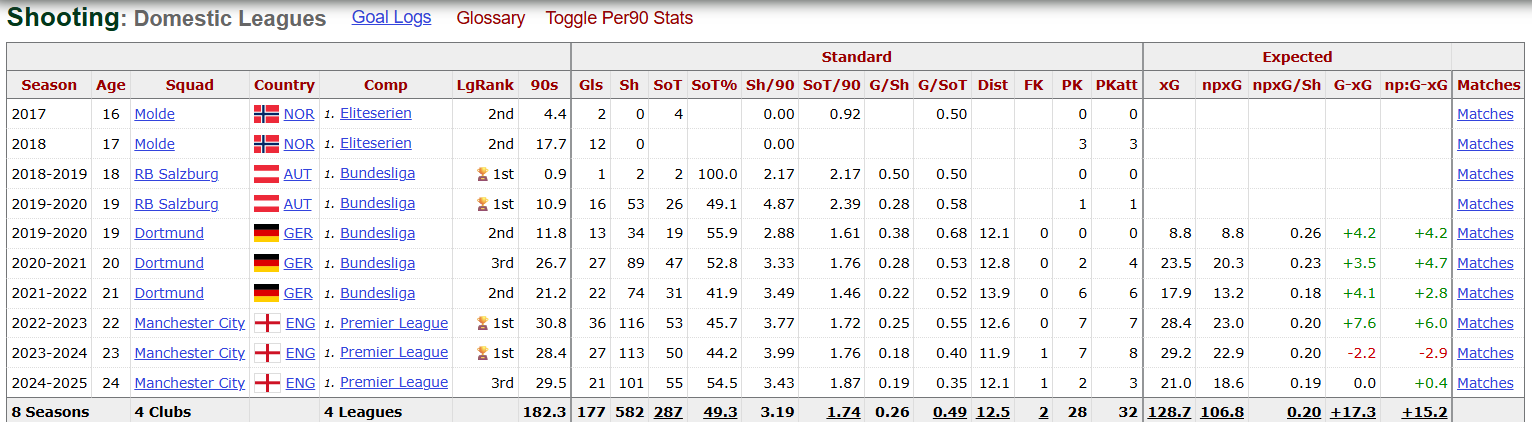The width and height of the screenshot is (1532, 422).
Task: Click the Austria flag in the 2018-2019 row
Action: pos(266,174)
